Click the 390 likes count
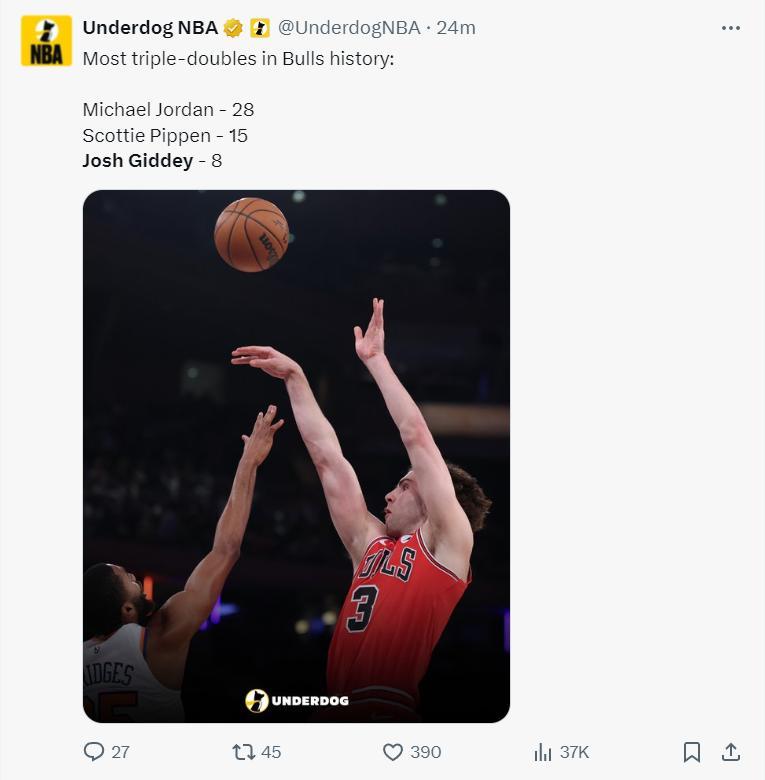The height and width of the screenshot is (780, 765). pyautogui.click(x=425, y=751)
